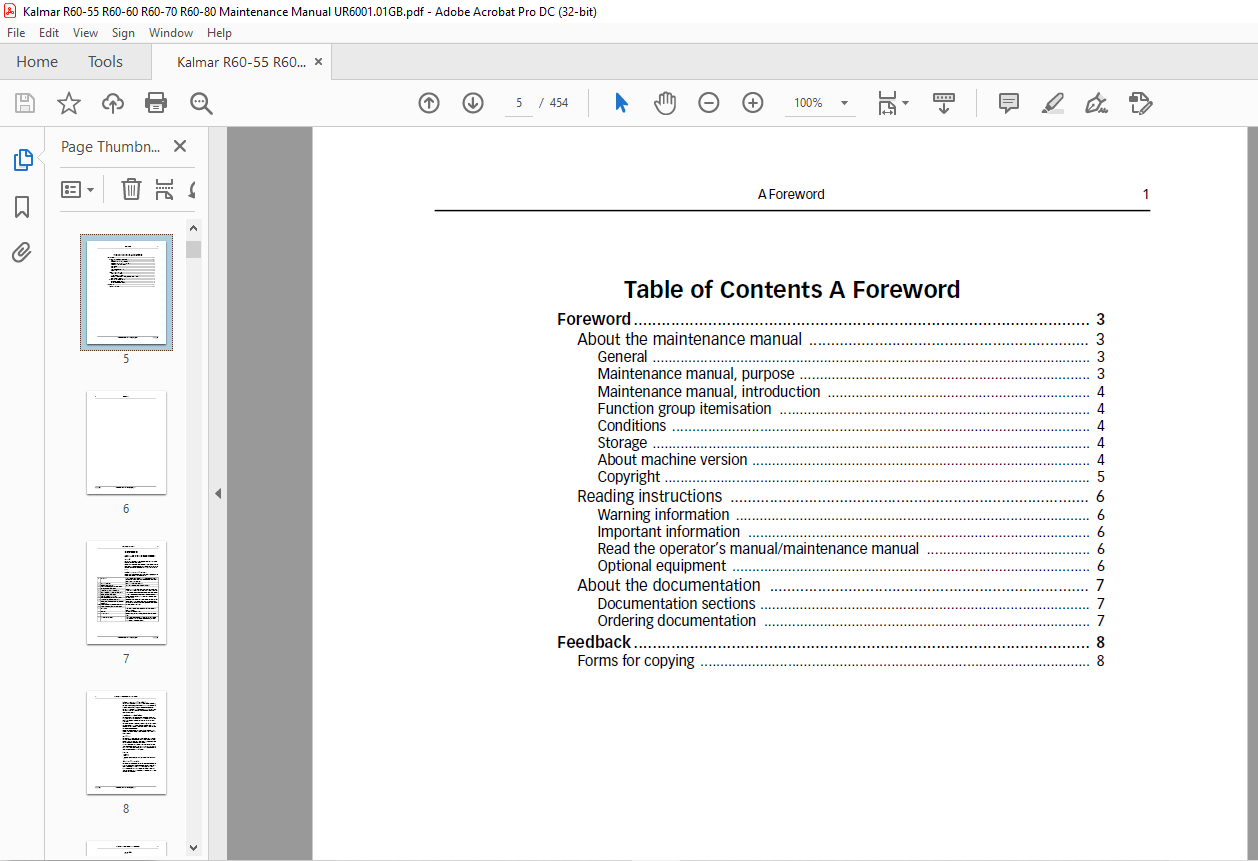Click About the documentation entry
1258x861 pixels.
[x=840, y=585]
